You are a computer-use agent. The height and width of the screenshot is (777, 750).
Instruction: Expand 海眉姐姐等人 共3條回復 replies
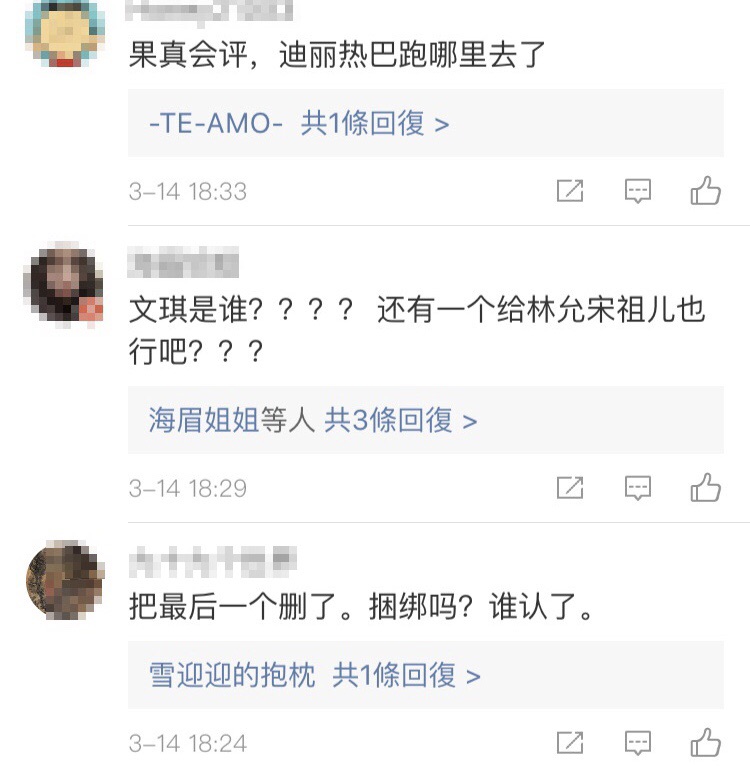pos(401,421)
